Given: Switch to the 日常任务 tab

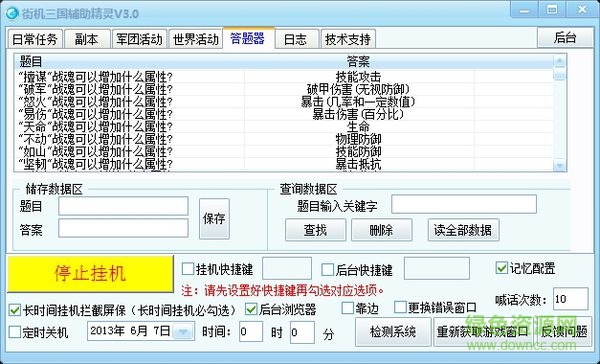Looking at the screenshot, I should [35, 39].
